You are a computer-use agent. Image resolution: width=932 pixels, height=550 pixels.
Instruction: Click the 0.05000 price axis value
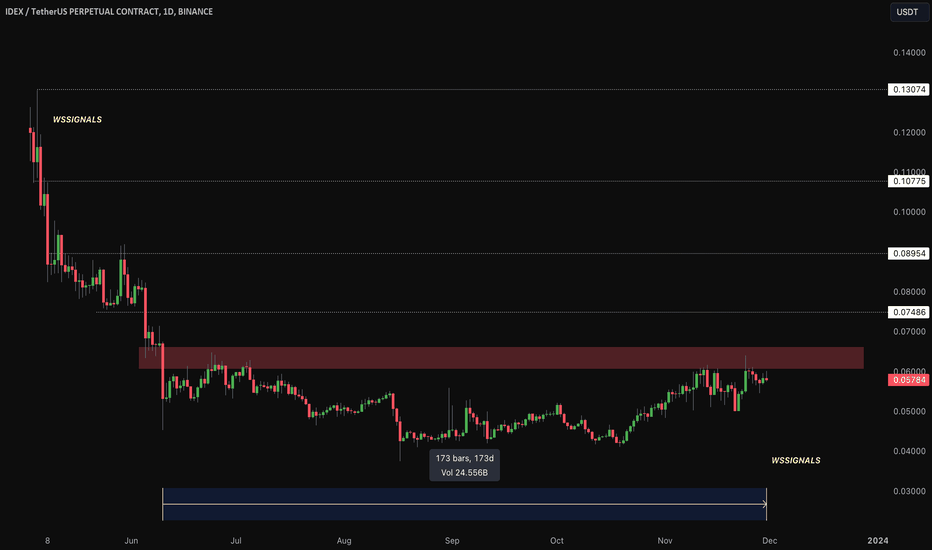[x=909, y=411]
